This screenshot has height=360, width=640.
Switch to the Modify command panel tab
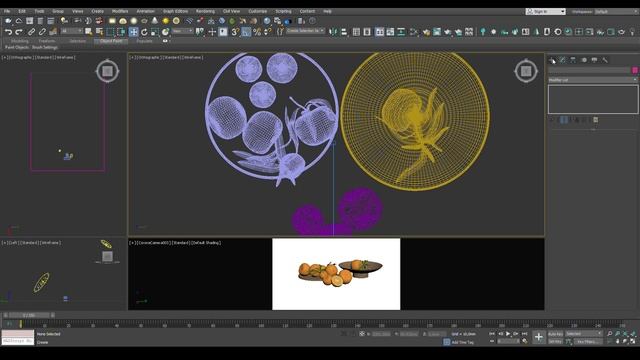pos(563,60)
